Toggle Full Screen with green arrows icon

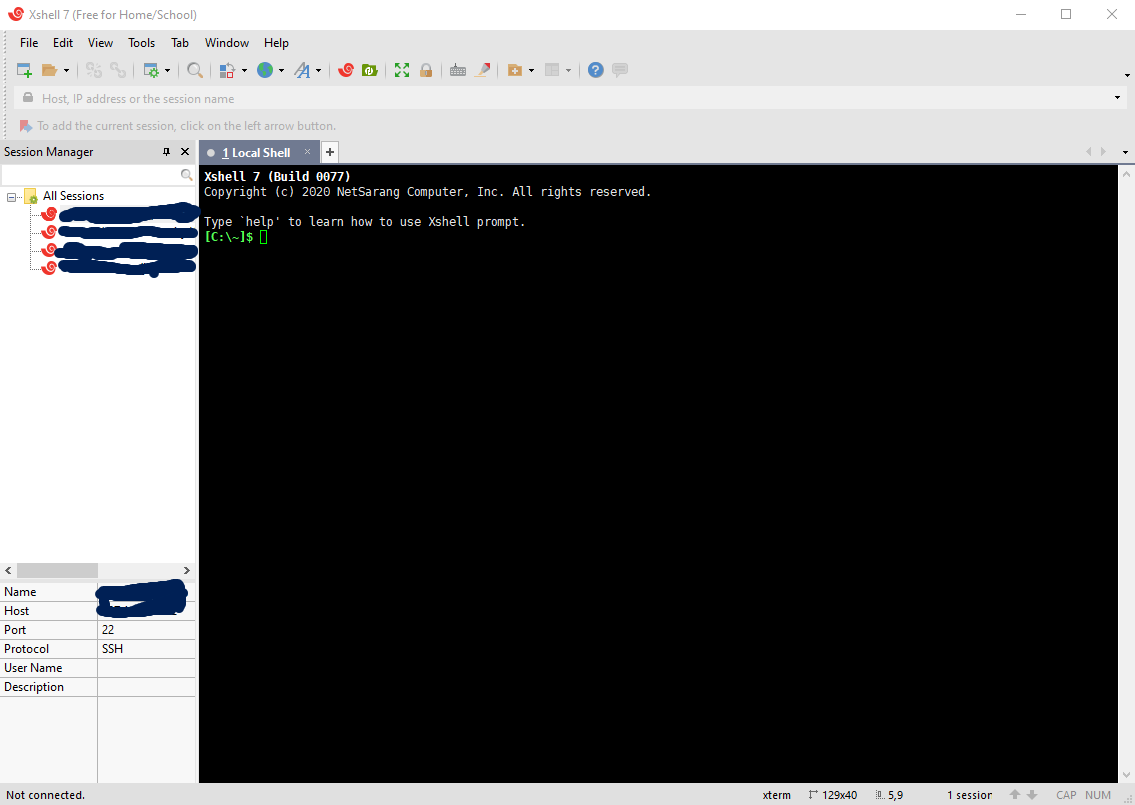(402, 70)
